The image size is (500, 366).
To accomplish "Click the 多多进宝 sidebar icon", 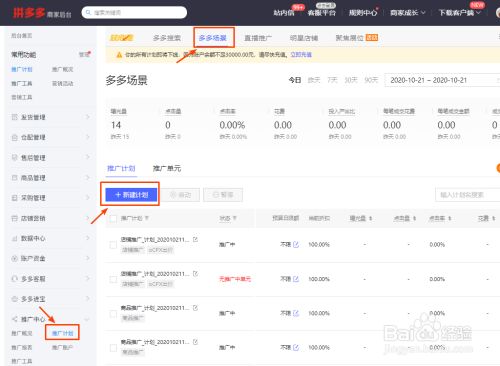I will click(14, 299).
